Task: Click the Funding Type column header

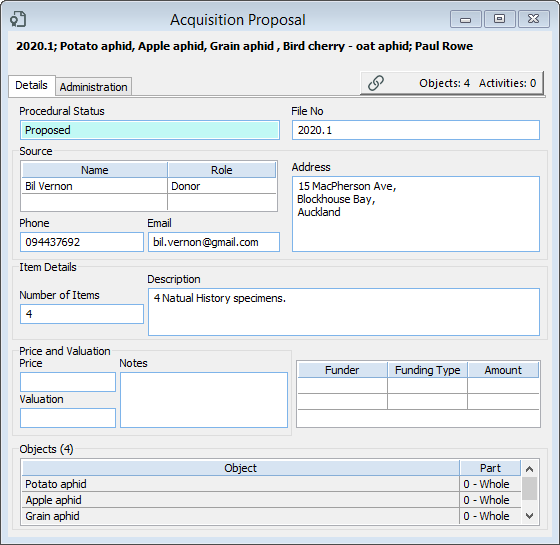Action: tap(428, 370)
